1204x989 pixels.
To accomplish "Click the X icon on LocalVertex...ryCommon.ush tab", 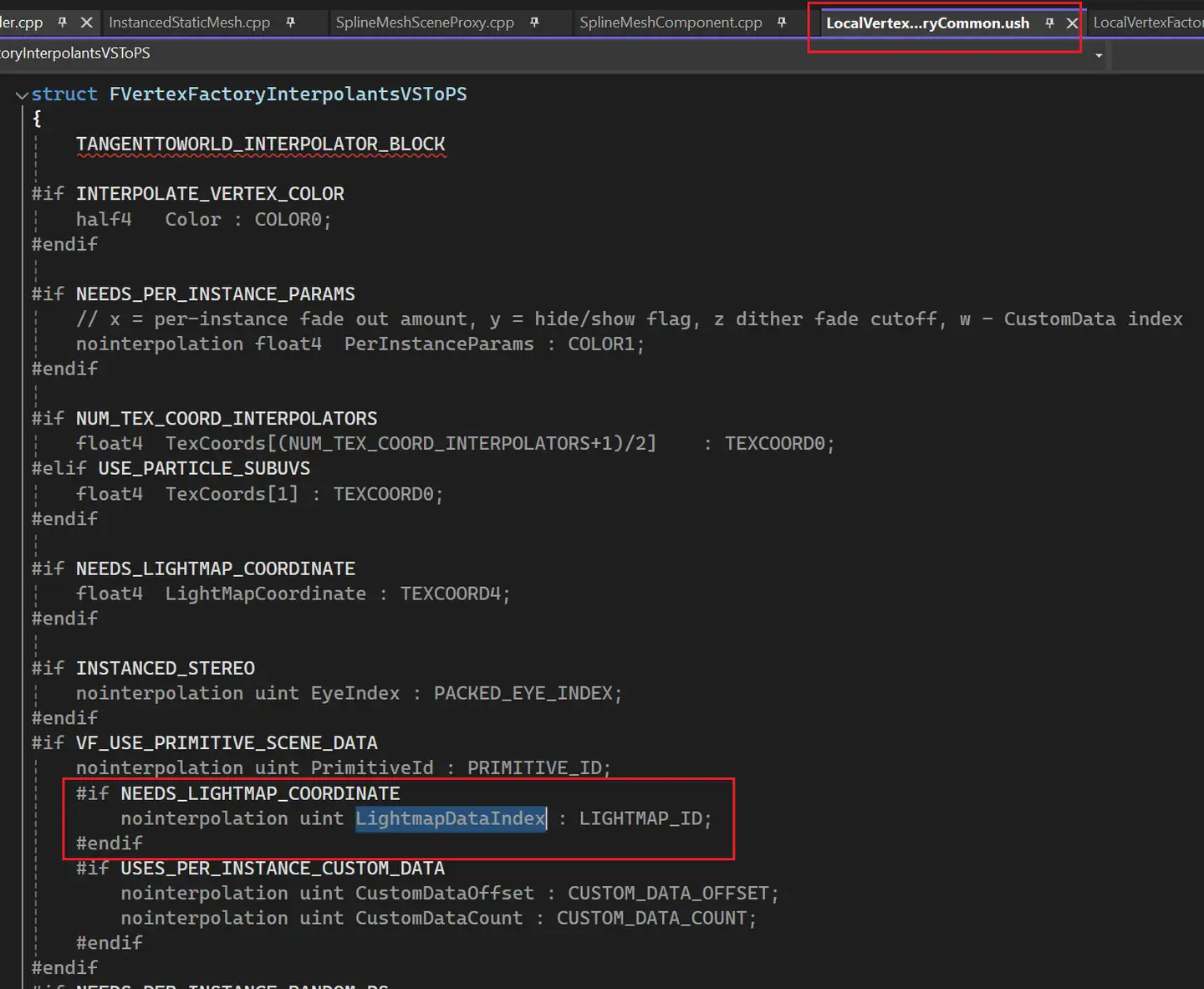I will (x=1073, y=23).
